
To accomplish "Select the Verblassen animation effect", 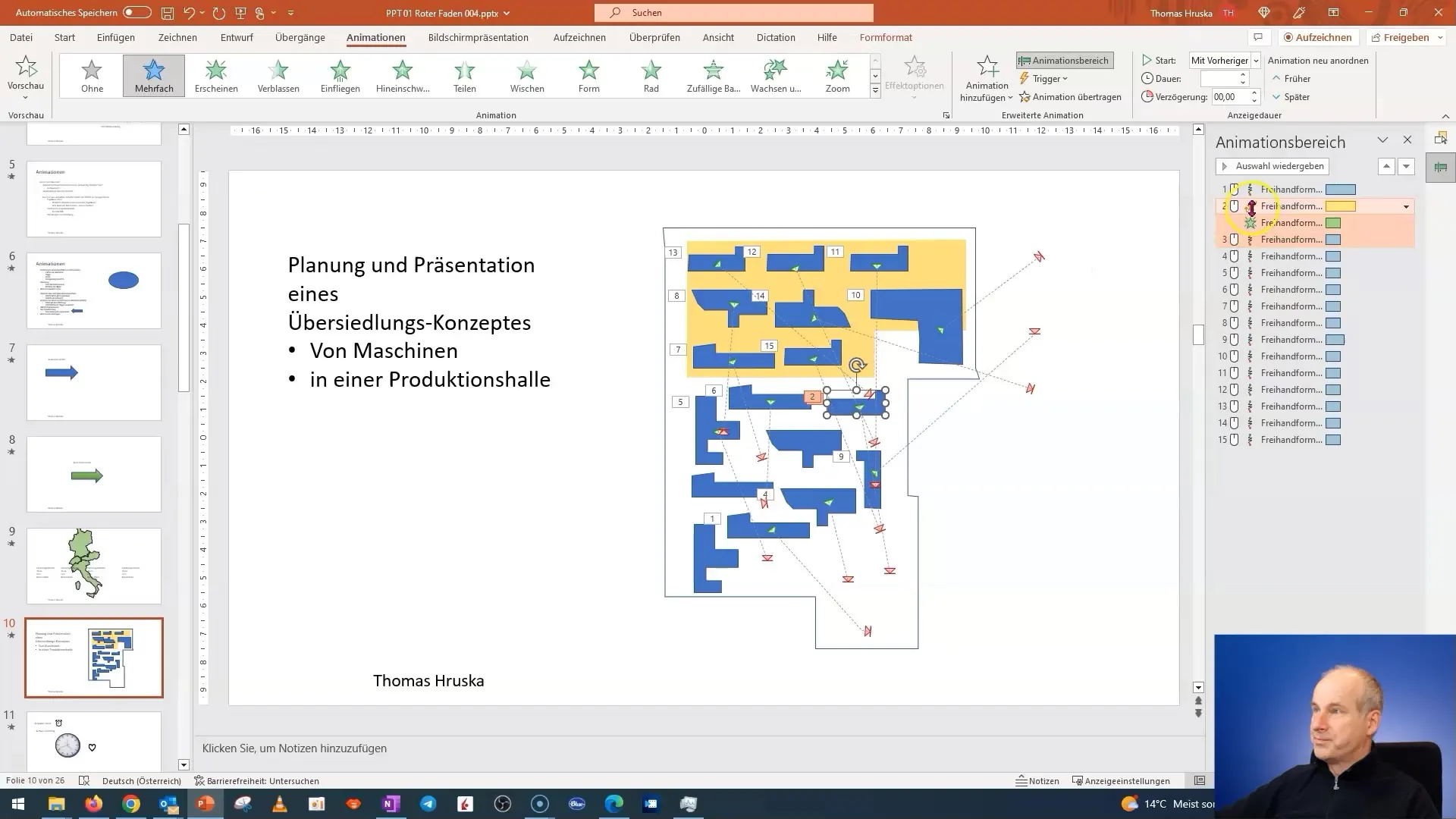I will point(278,76).
